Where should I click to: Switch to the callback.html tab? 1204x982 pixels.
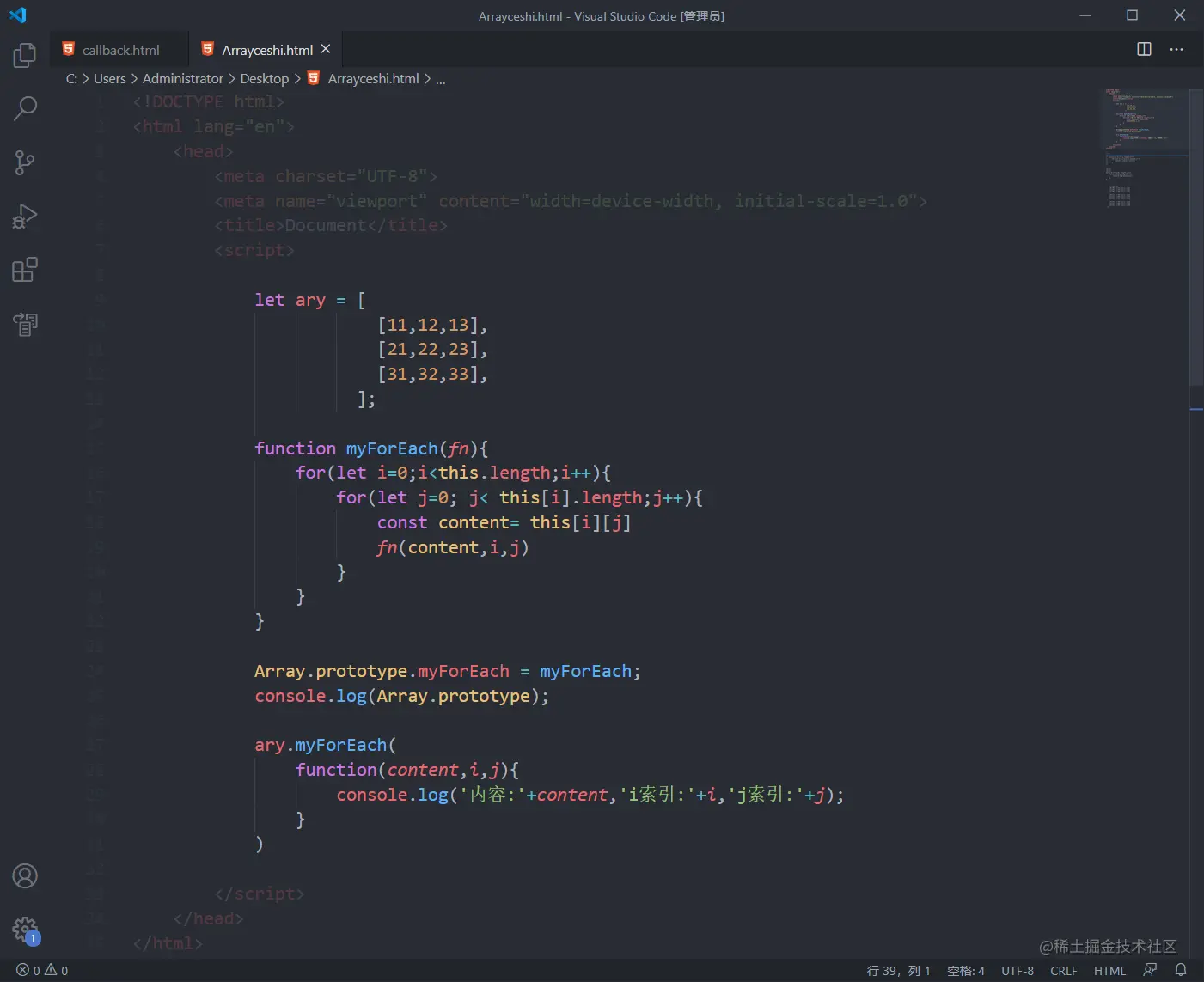[x=119, y=49]
